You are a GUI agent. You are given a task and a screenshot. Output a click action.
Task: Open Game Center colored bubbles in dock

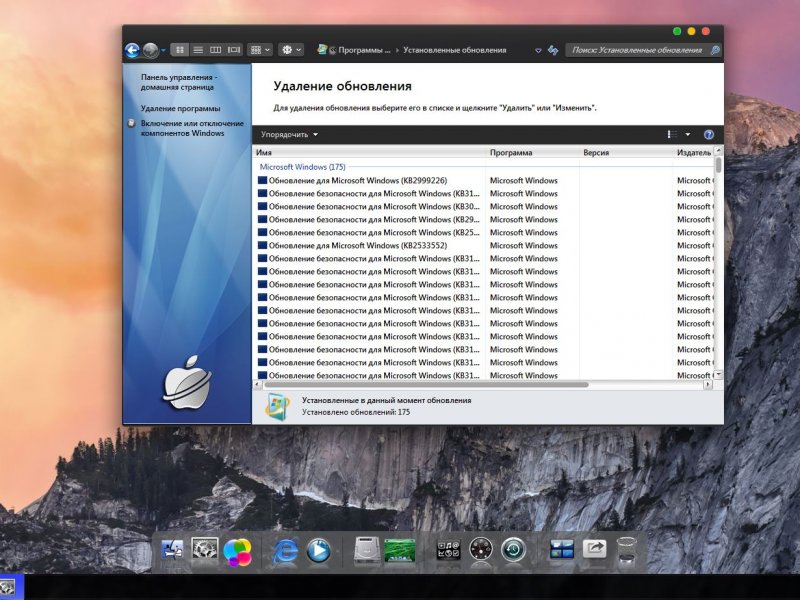(237, 552)
